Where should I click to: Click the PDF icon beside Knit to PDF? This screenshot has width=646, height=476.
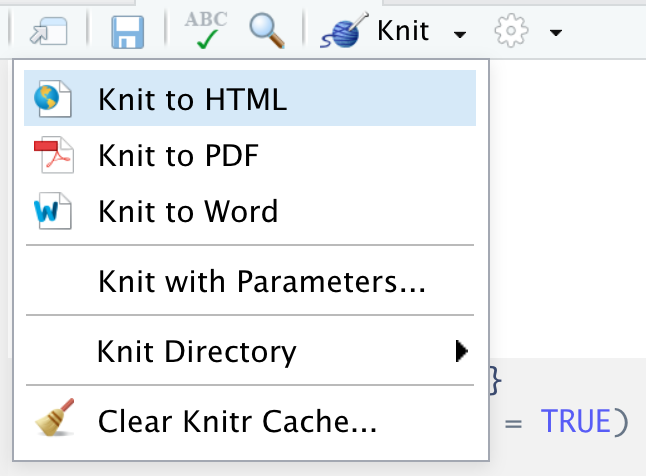tap(54, 155)
